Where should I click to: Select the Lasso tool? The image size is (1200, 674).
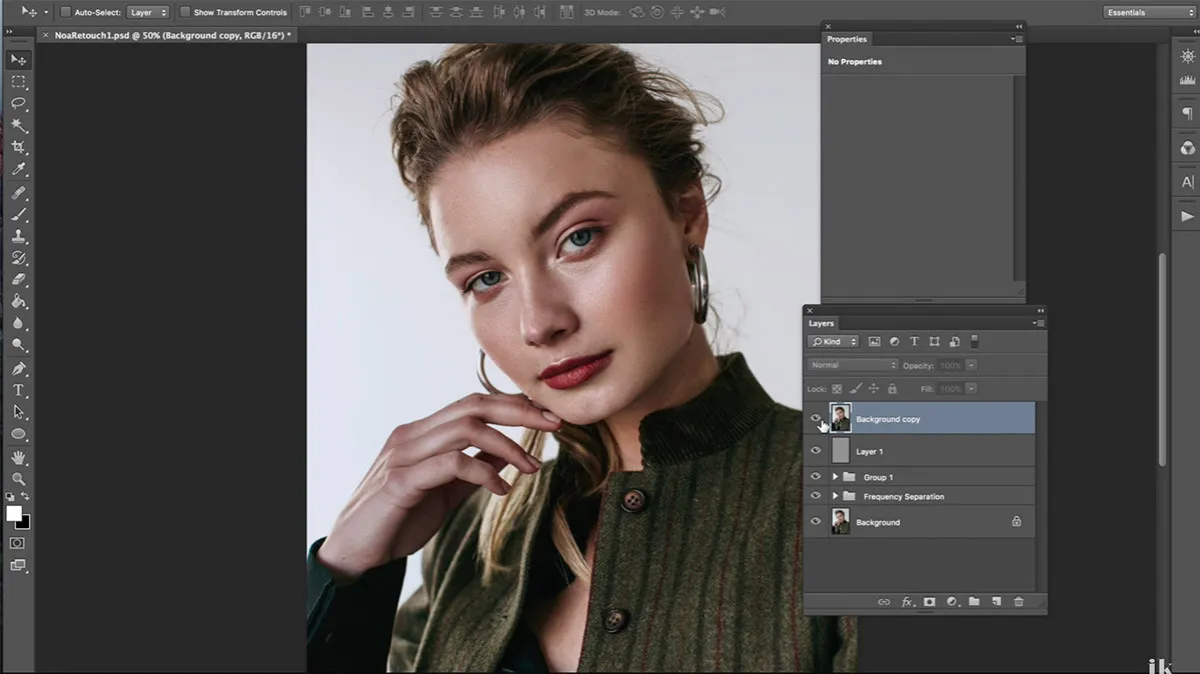pyautogui.click(x=18, y=104)
